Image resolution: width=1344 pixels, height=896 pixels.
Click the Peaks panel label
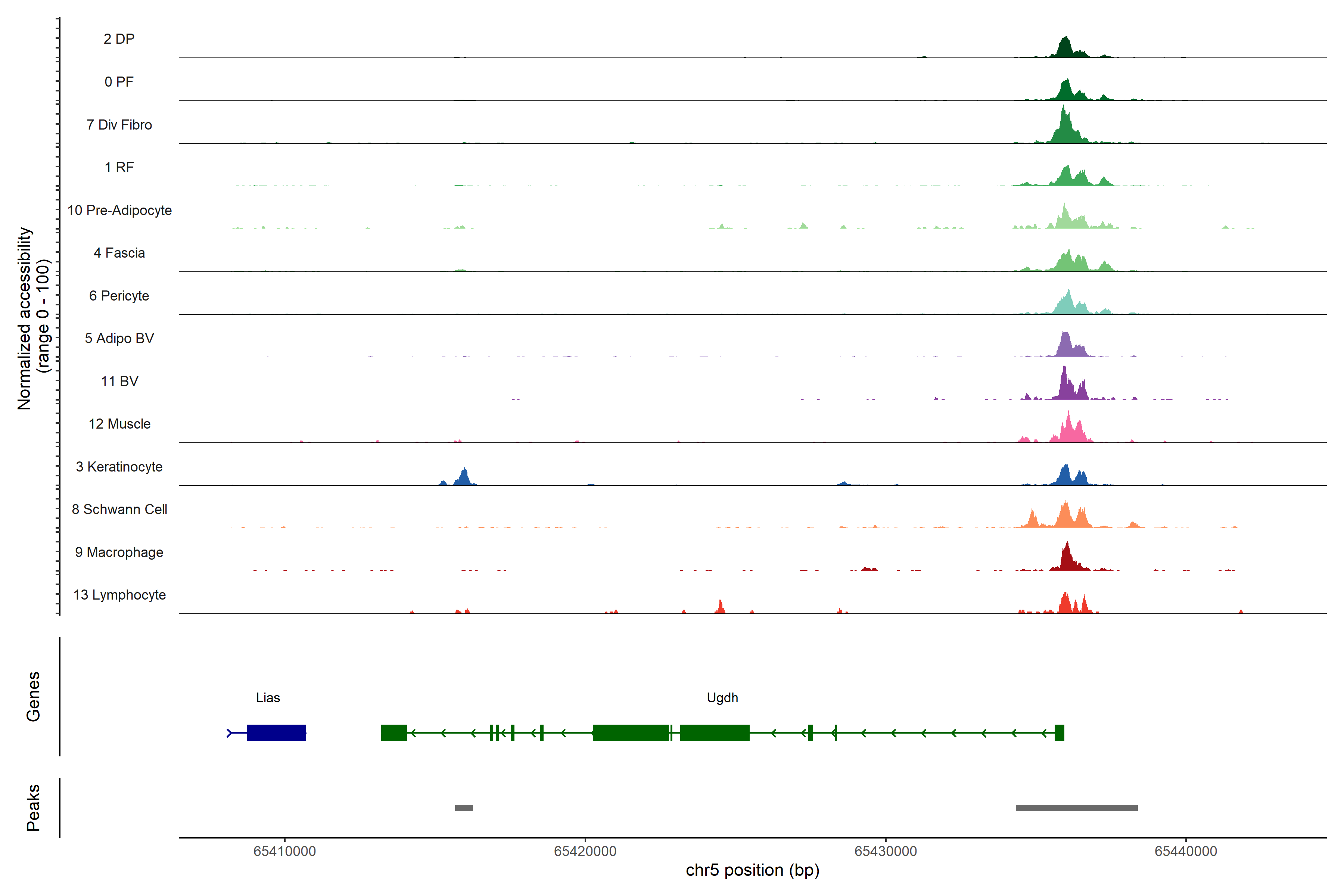click(33, 808)
